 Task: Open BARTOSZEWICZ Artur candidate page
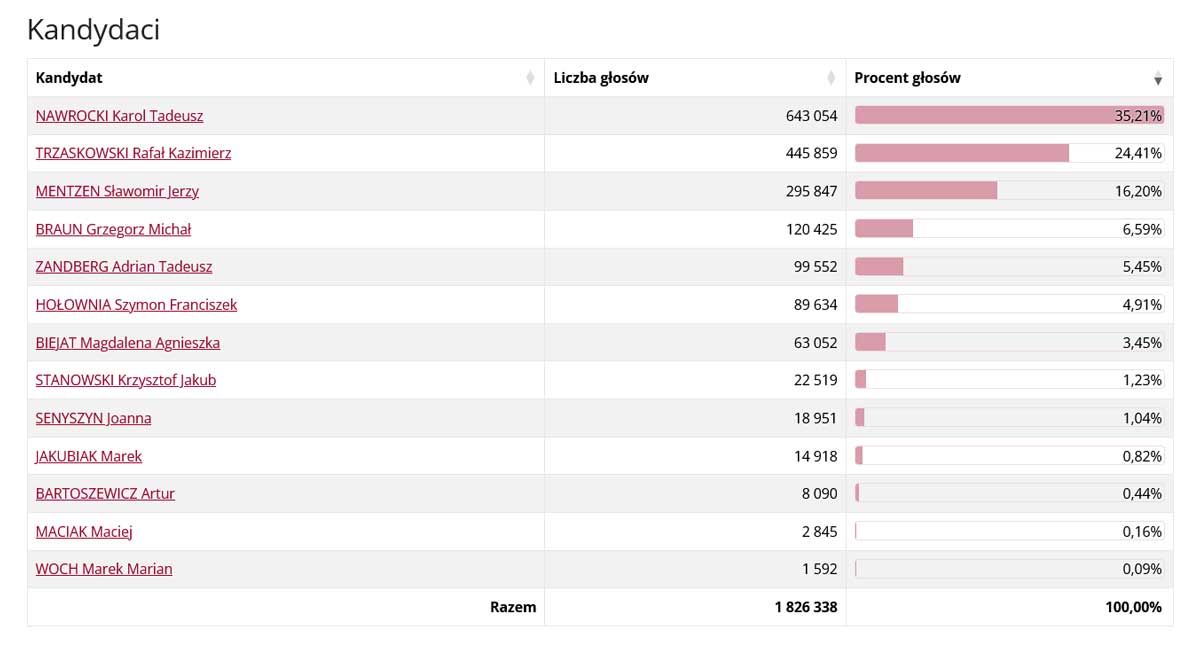[x=105, y=494]
